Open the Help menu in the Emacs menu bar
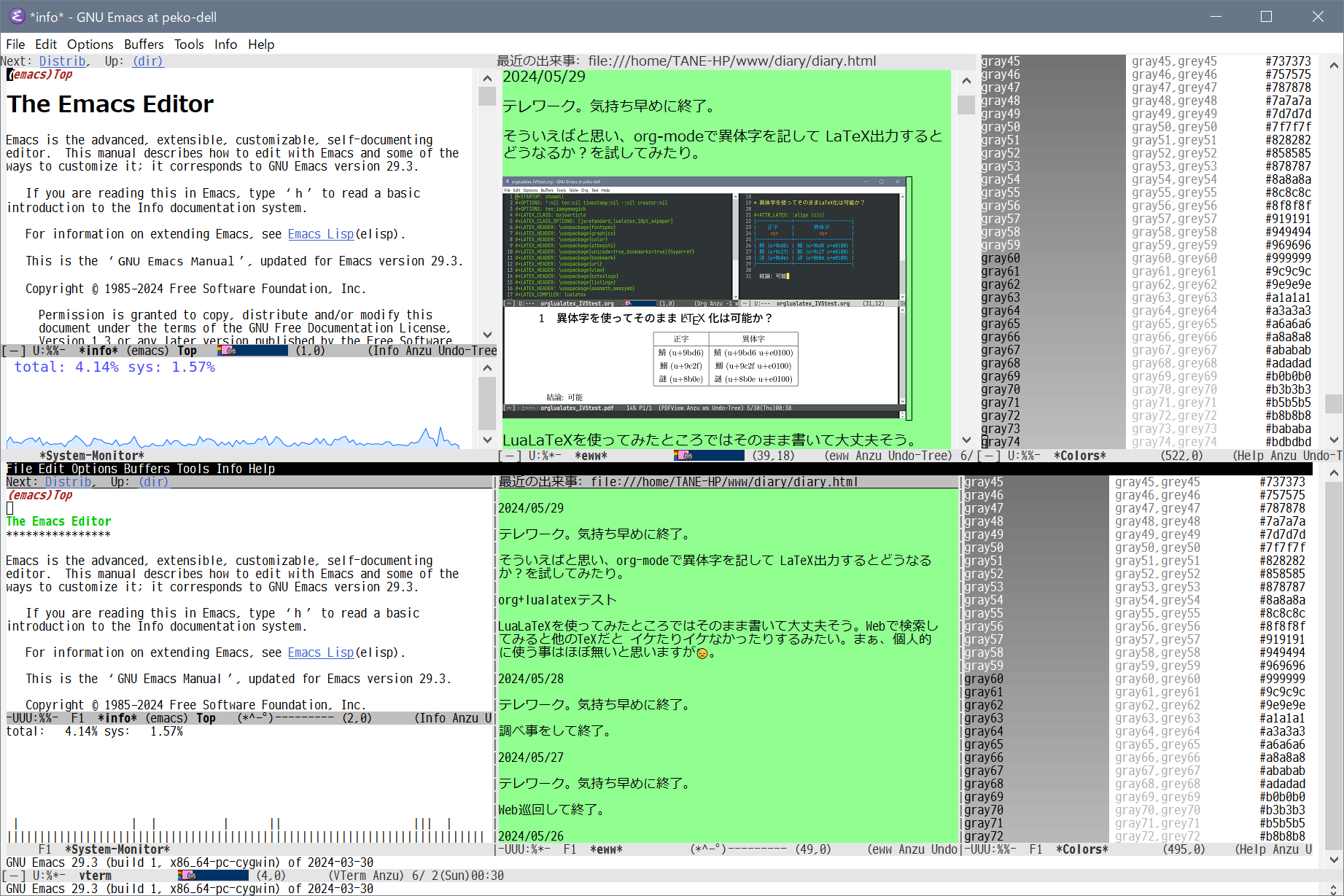This screenshot has height=896, width=1344. pyautogui.click(x=261, y=44)
